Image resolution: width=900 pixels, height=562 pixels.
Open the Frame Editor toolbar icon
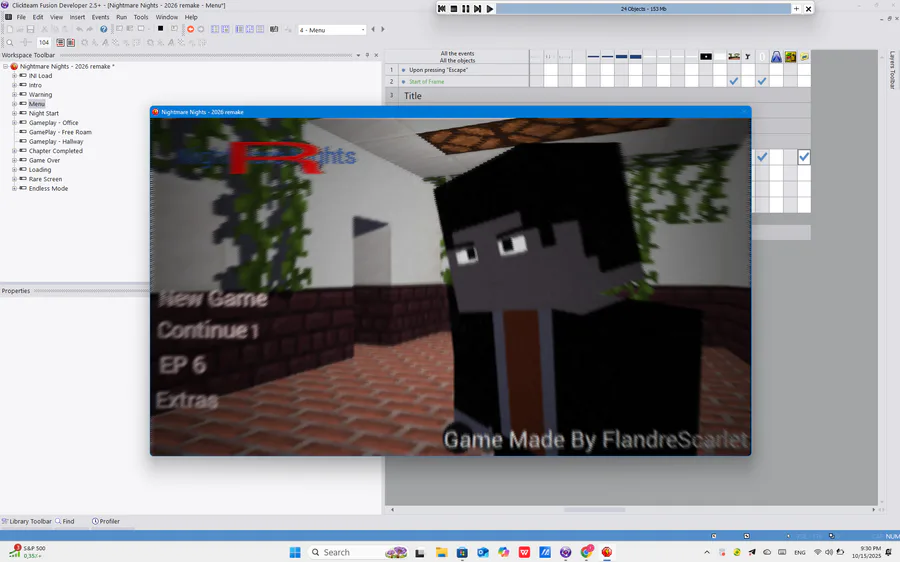click(225, 29)
